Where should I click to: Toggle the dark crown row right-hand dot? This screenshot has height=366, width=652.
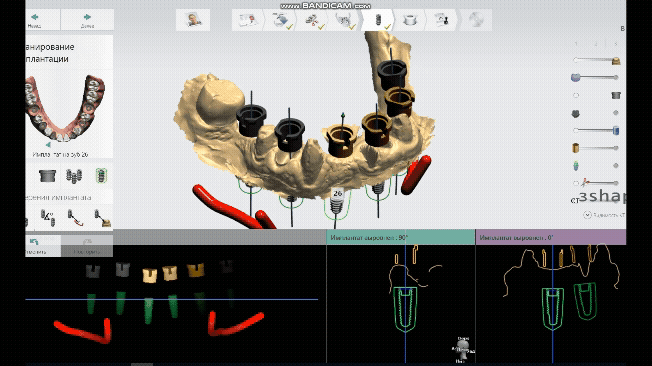pos(616,113)
